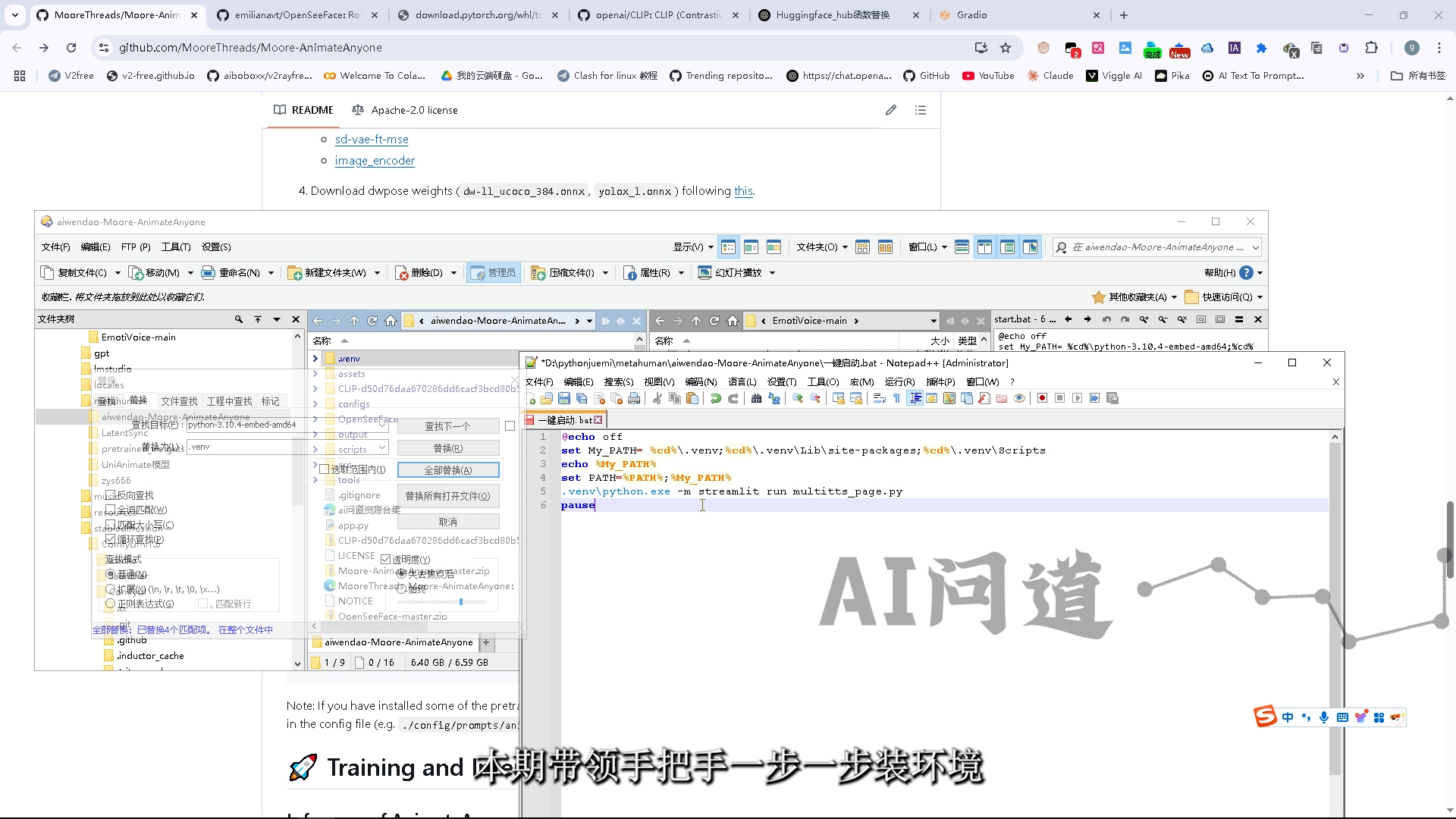Screen dimensions: 1456x819
Task: Open the 替换为 field dropdown arrow
Action: 382,447
